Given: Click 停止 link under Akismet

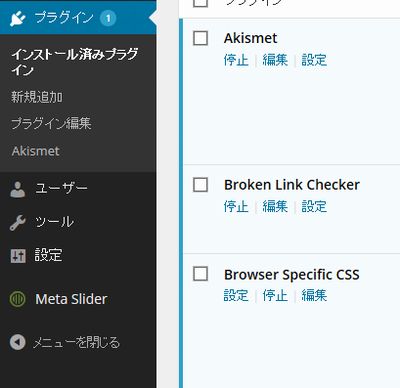Looking at the screenshot, I should click(236, 60).
